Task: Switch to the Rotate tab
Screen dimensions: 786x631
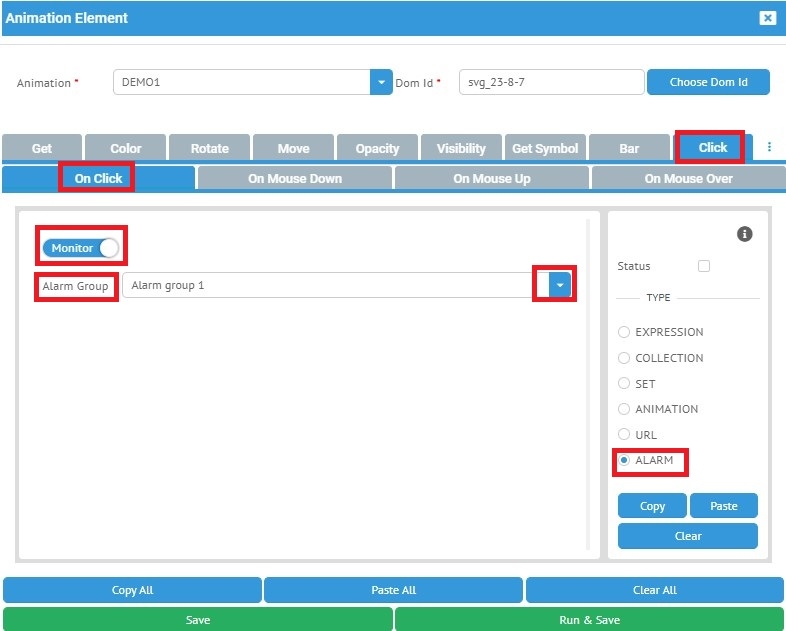Action: tap(210, 148)
